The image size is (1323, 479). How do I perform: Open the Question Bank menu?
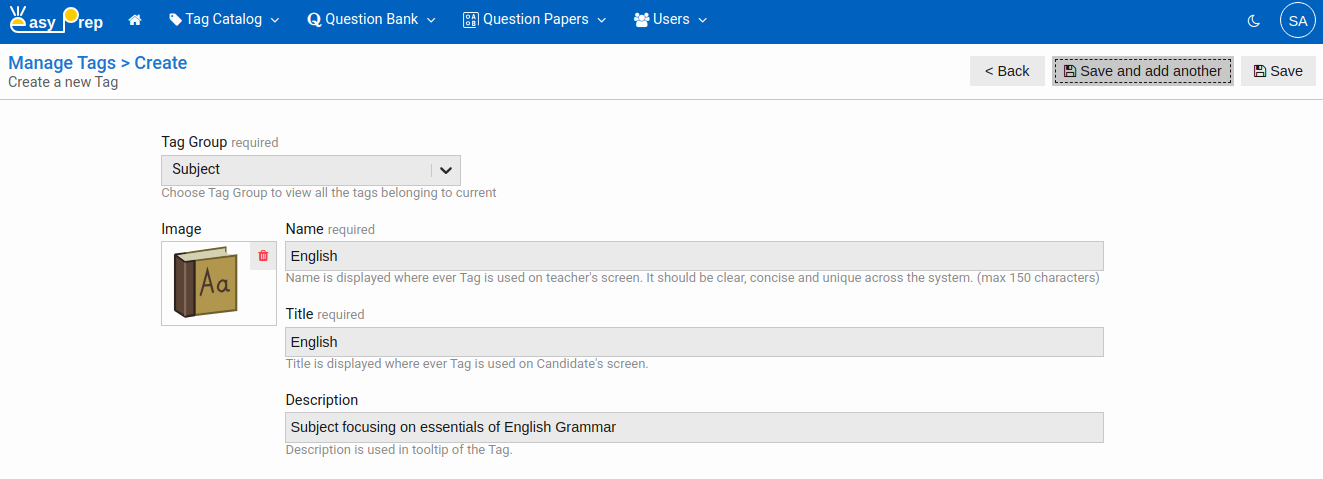point(371,20)
